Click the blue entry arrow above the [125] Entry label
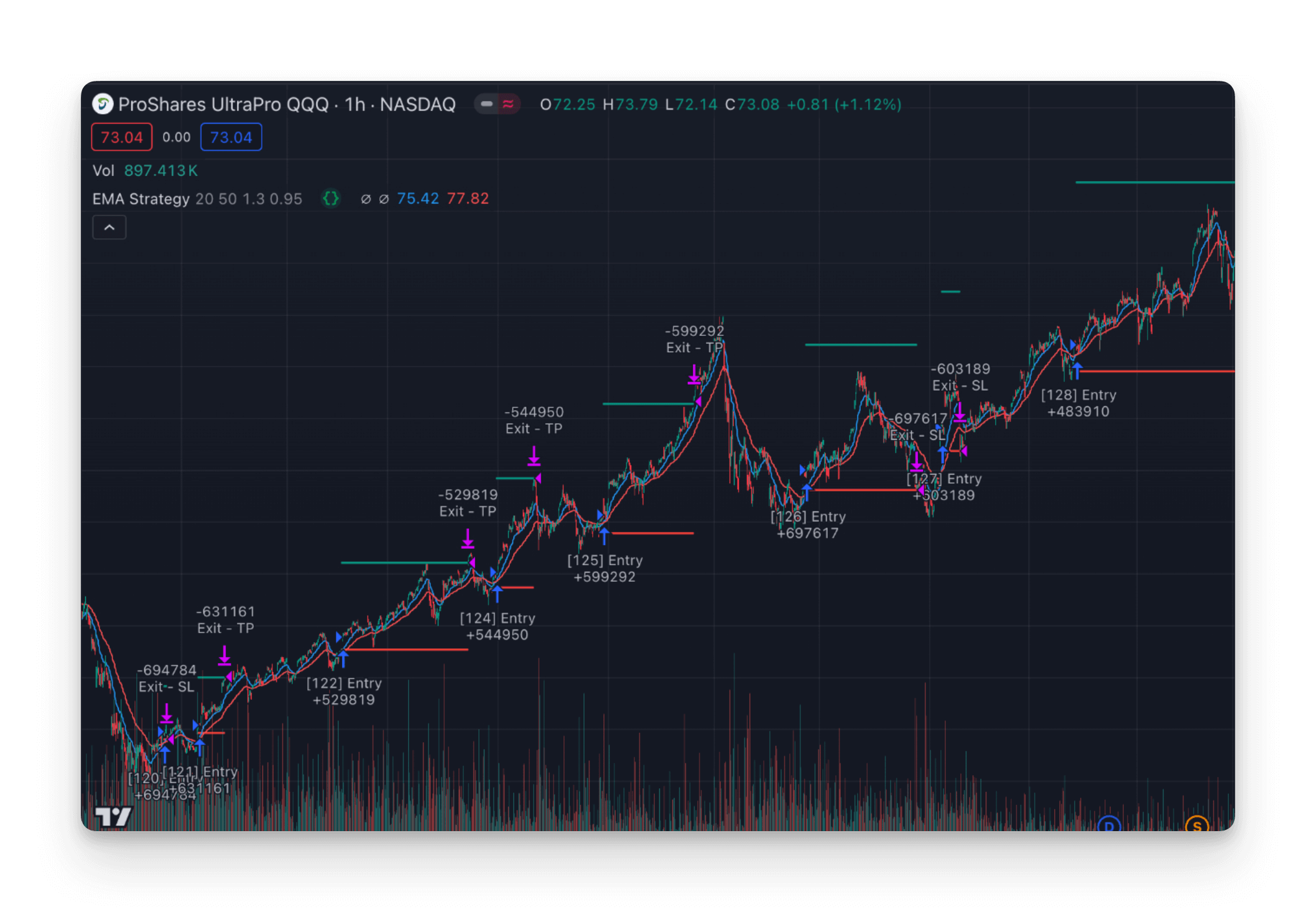The width and height of the screenshot is (1316, 912). pos(604,536)
